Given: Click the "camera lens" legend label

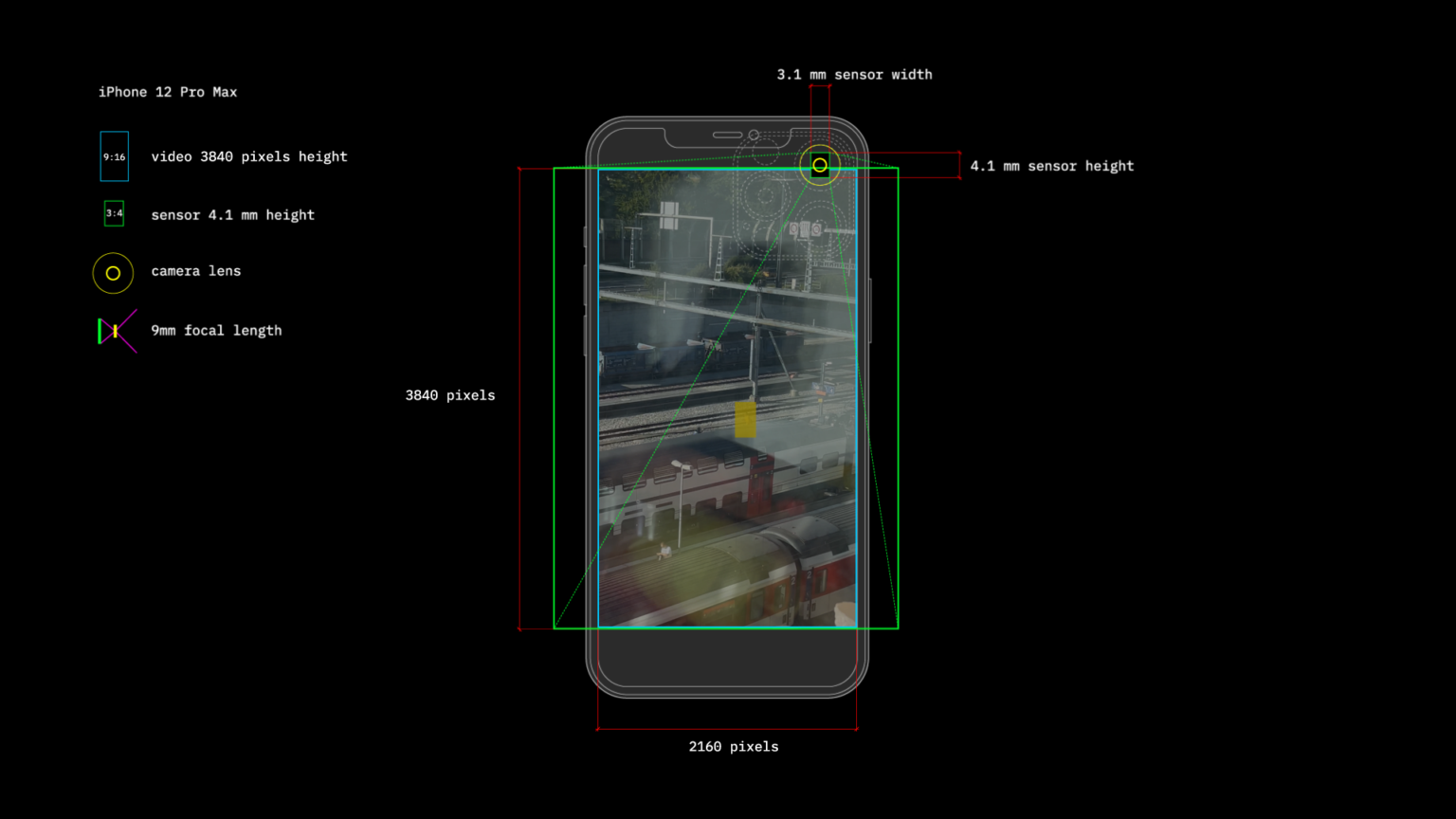Looking at the screenshot, I should (x=195, y=271).
